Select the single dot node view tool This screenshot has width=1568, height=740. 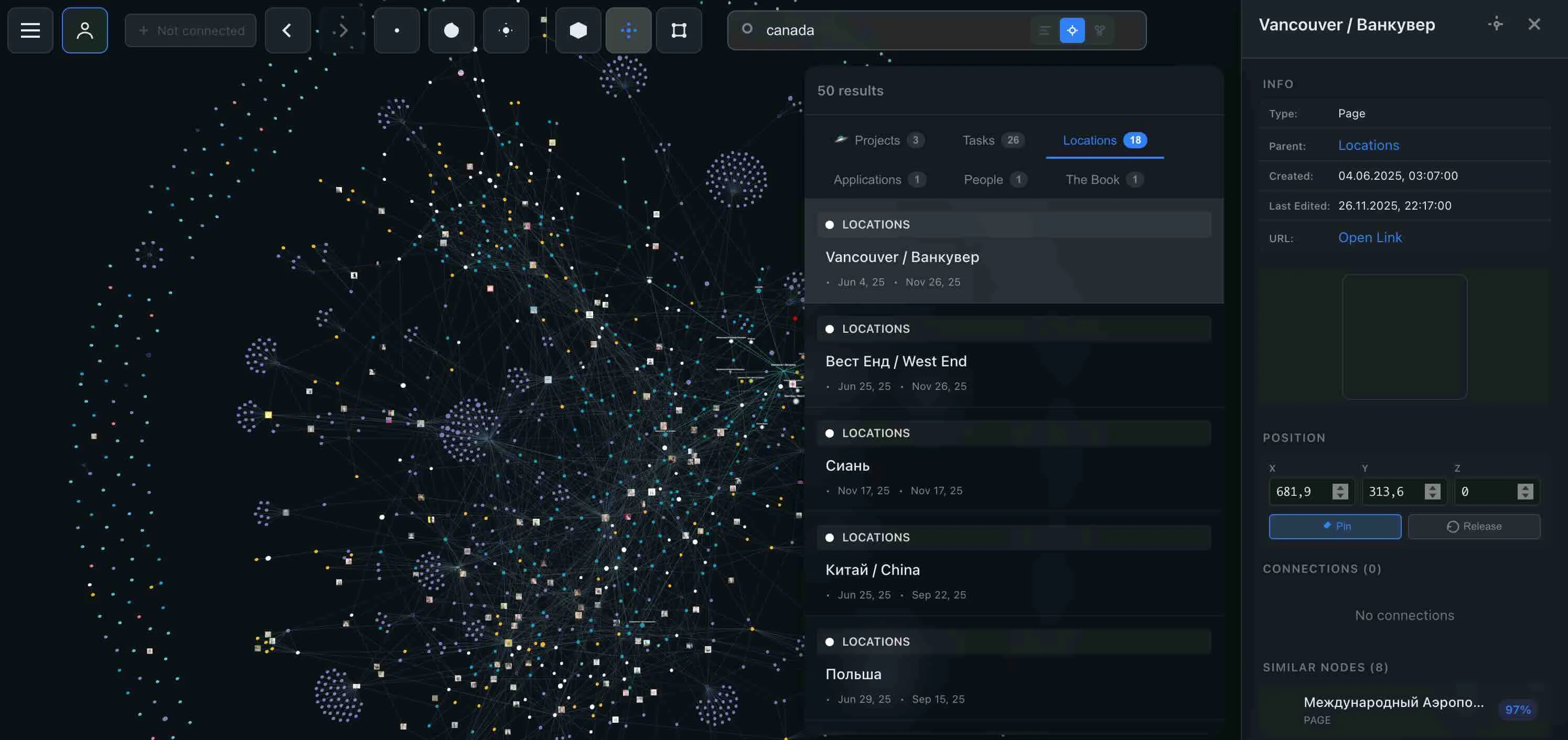click(397, 30)
